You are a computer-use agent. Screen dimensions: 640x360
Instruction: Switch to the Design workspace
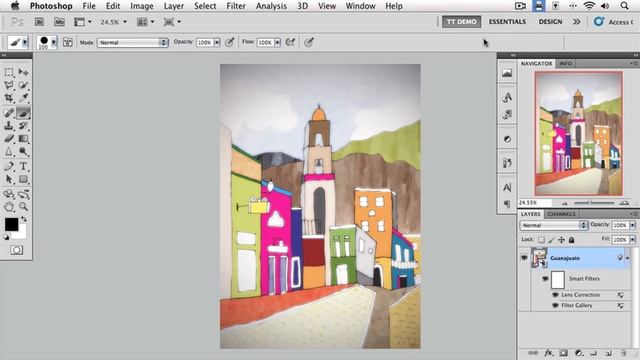click(550, 22)
